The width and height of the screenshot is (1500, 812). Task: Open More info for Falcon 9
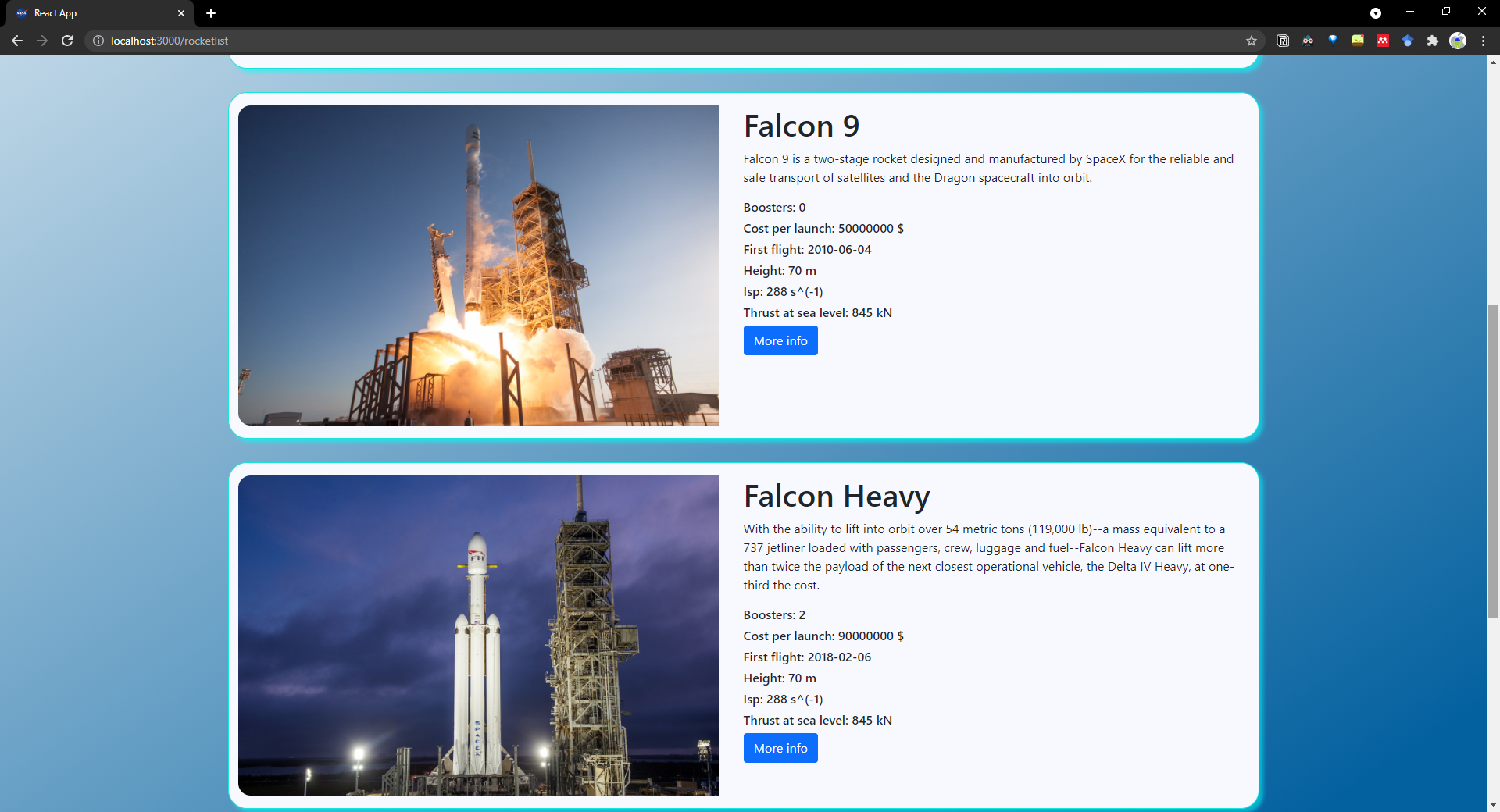780,340
